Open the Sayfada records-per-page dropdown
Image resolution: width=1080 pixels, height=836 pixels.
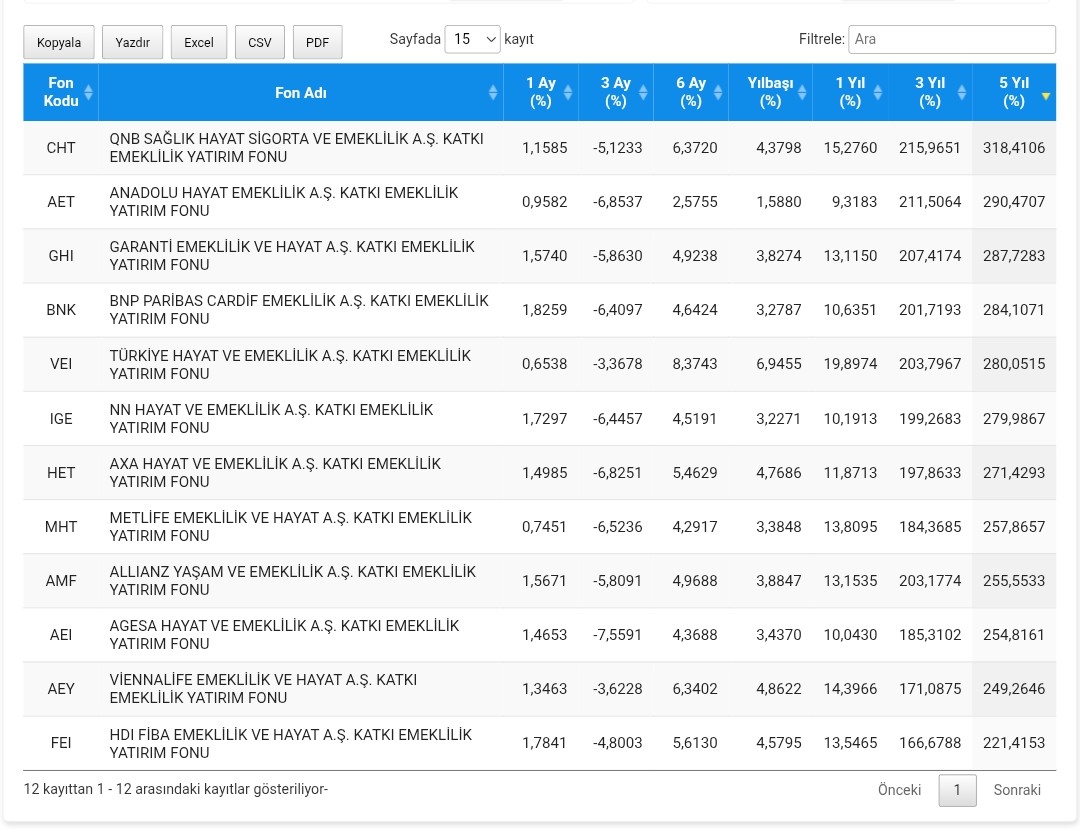pos(472,39)
